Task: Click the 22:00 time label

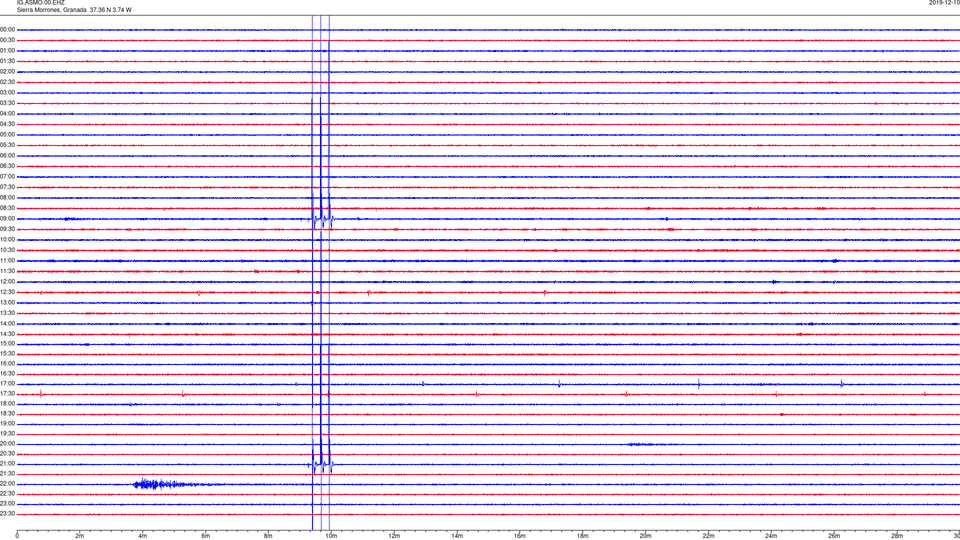Action: 7,484
